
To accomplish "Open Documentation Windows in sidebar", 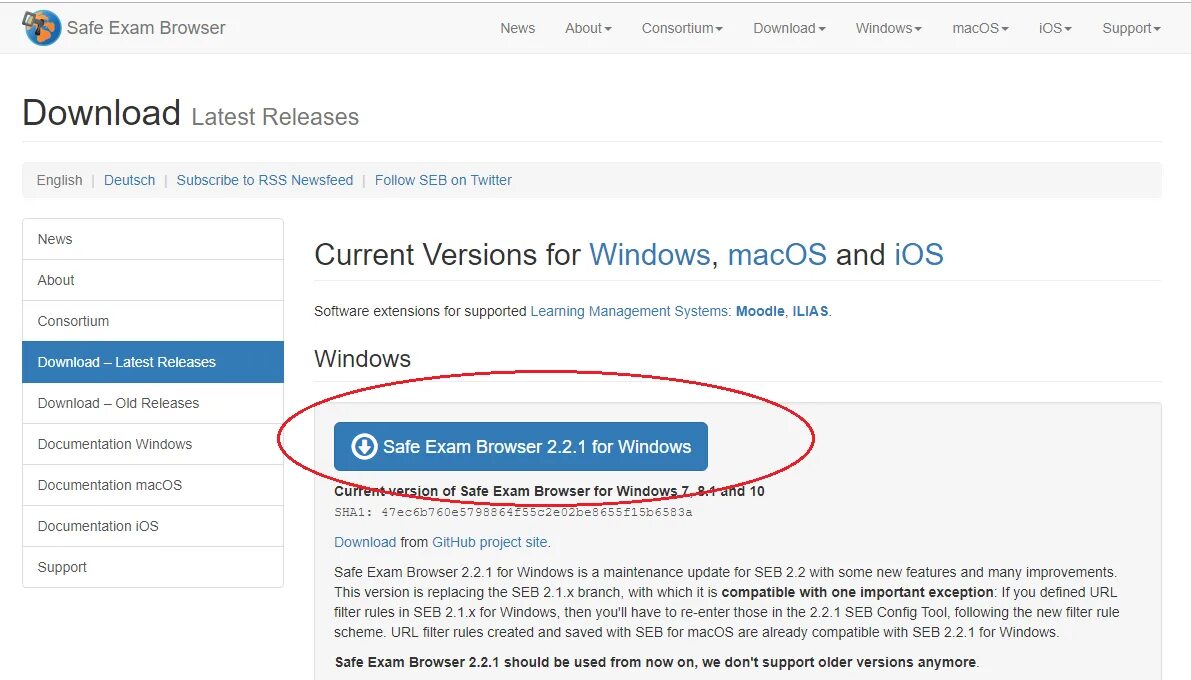I will (153, 444).
